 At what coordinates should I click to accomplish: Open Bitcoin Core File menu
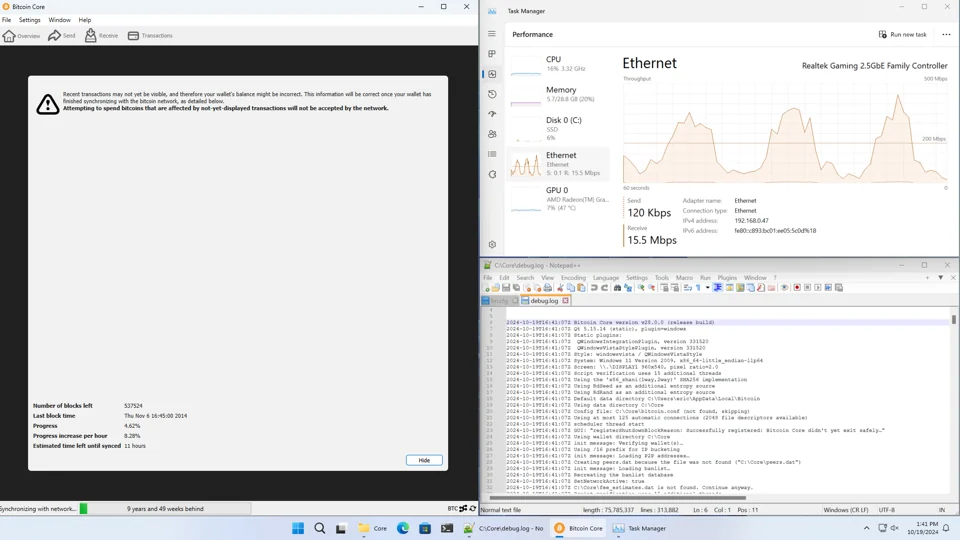click(x=6, y=20)
